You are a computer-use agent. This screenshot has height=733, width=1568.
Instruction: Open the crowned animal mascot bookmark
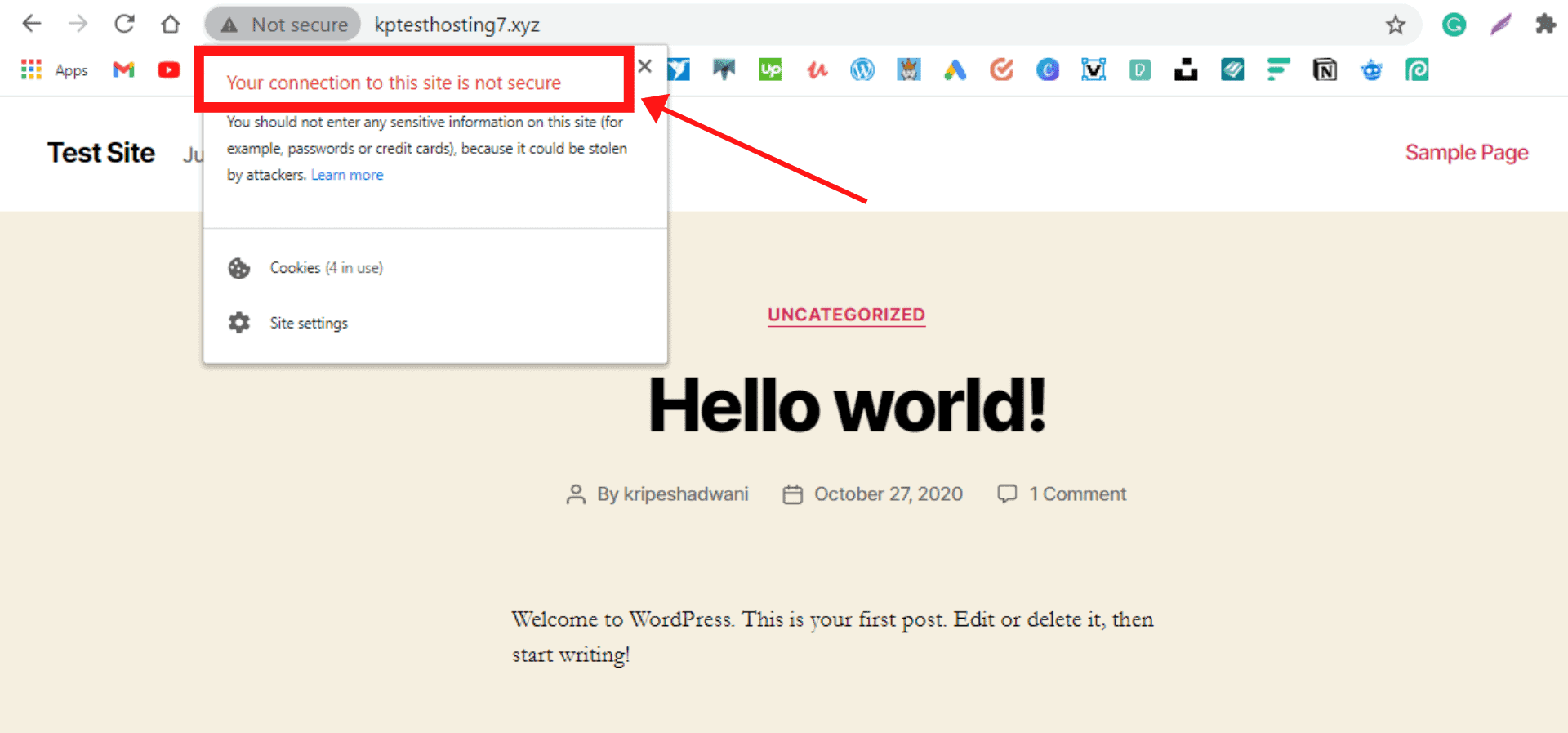click(x=909, y=69)
